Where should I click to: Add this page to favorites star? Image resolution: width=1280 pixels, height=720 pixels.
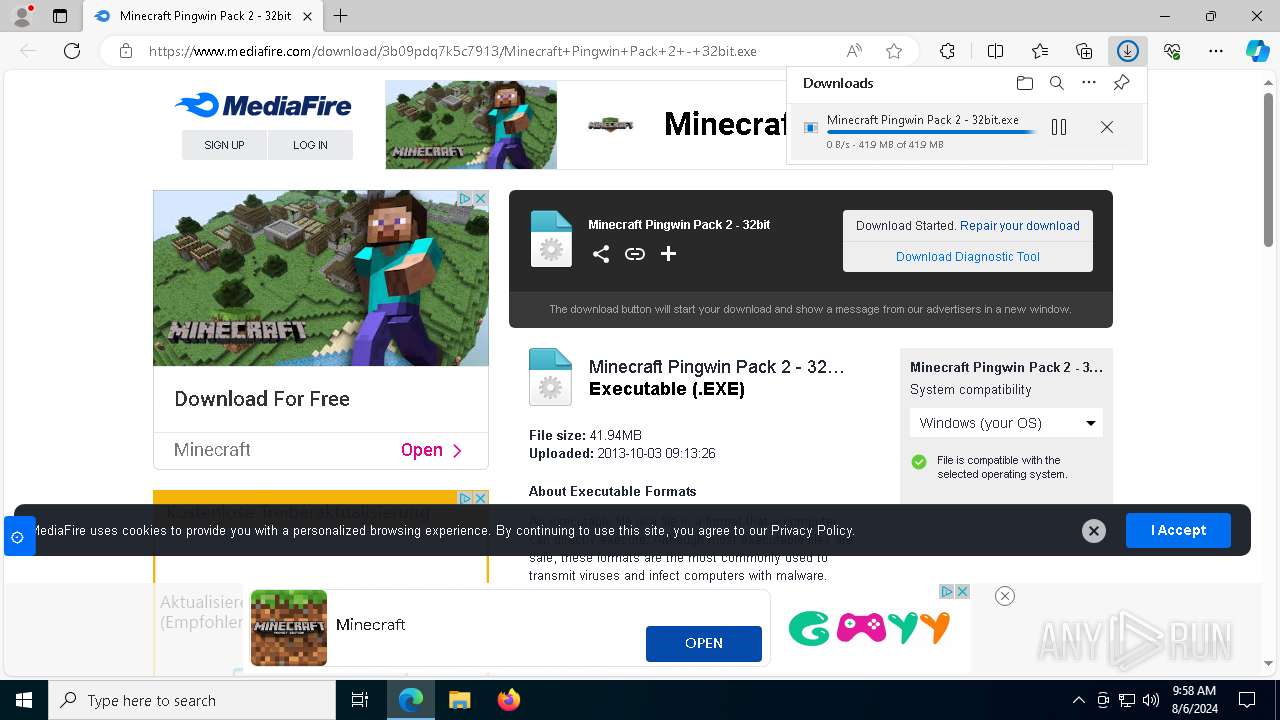(x=894, y=51)
